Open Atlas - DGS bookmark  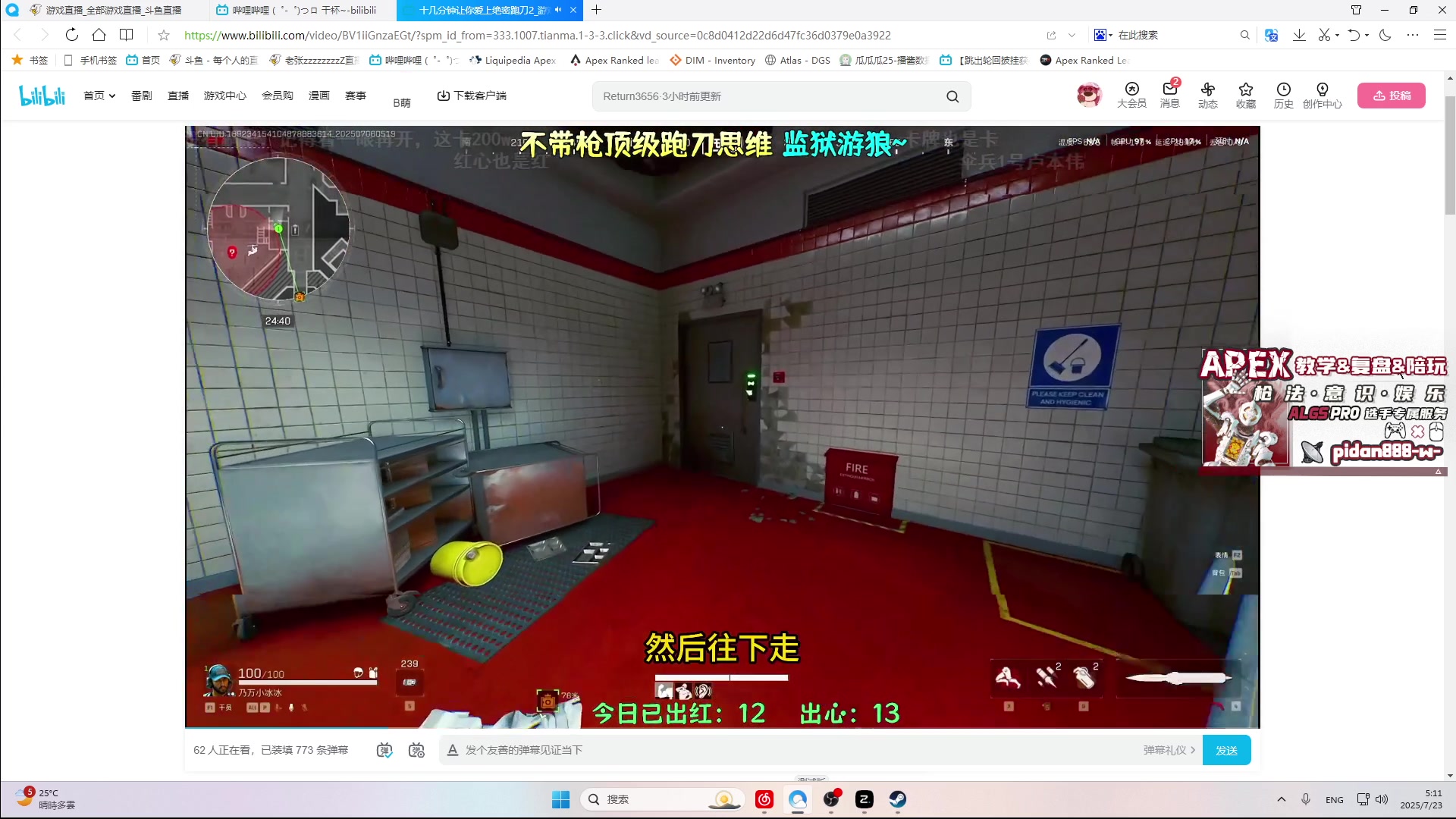pos(797,60)
